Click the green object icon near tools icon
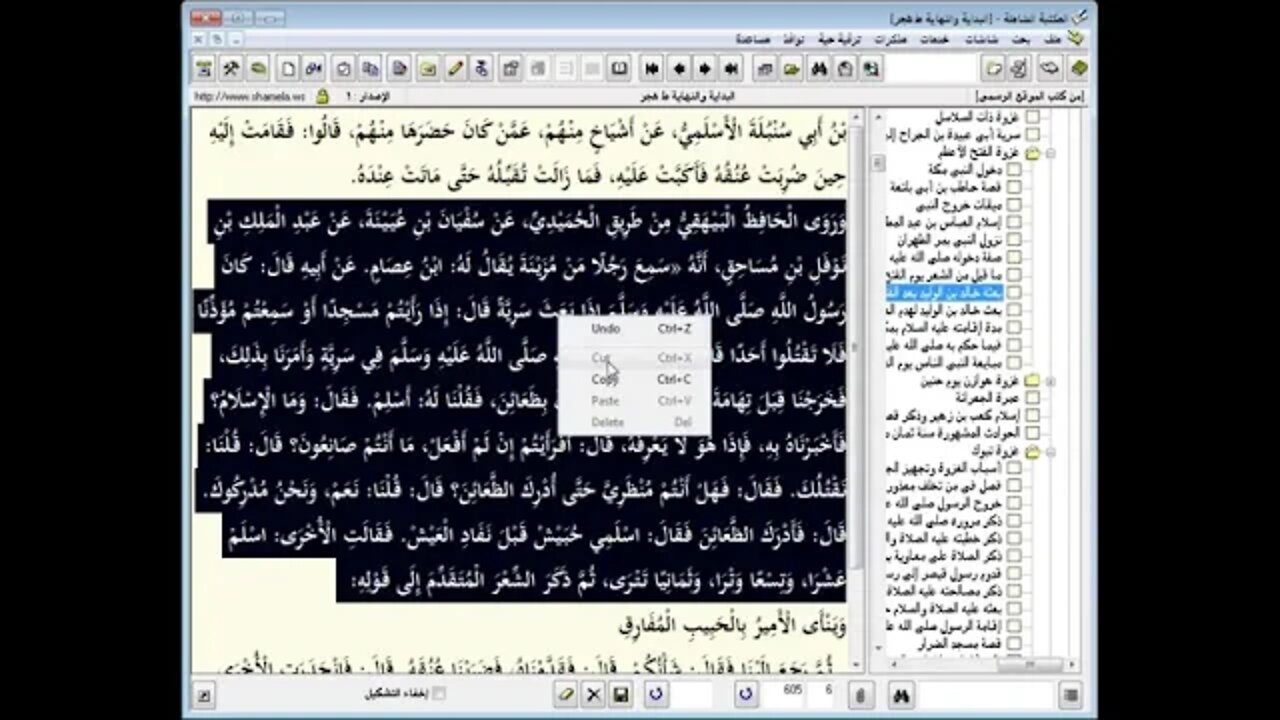 tap(258, 69)
